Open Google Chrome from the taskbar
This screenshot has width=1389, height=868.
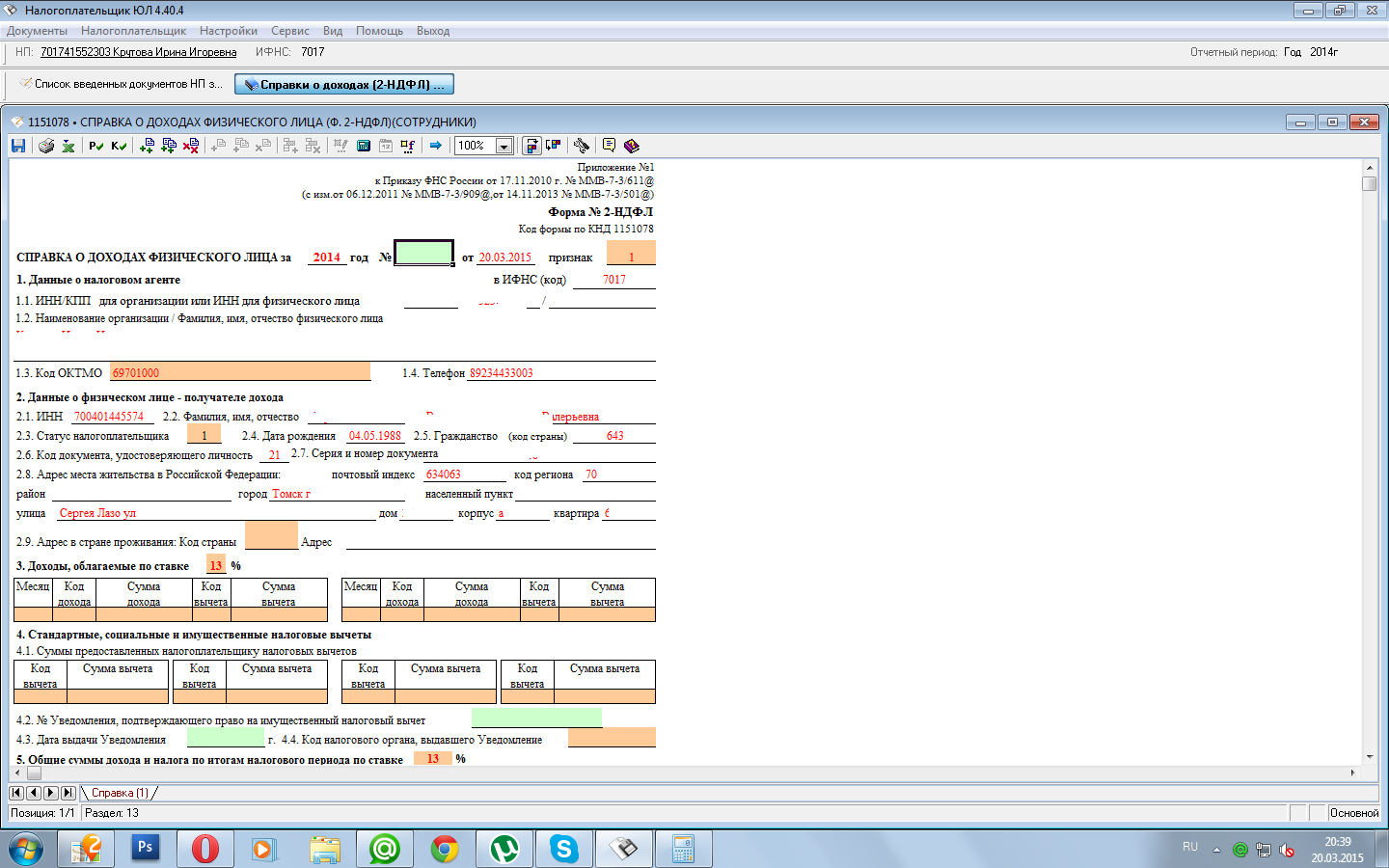[444, 849]
